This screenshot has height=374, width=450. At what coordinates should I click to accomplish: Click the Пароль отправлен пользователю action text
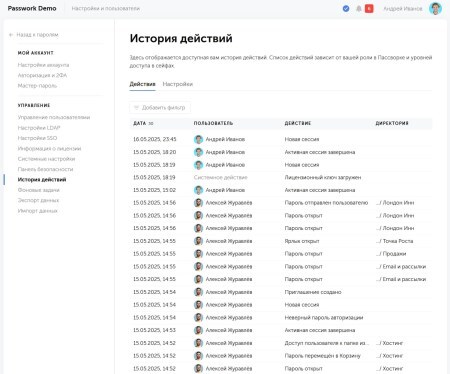(326, 203)
